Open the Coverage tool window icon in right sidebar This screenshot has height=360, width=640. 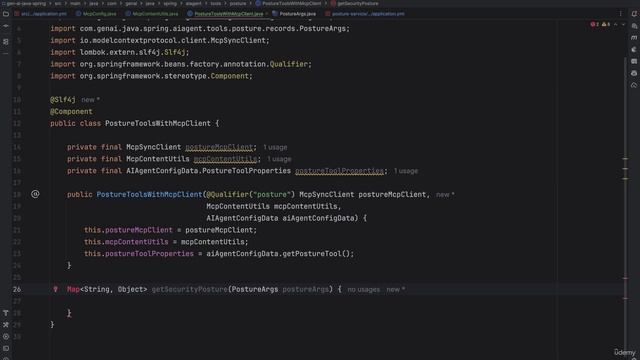[x=634, y=85]
